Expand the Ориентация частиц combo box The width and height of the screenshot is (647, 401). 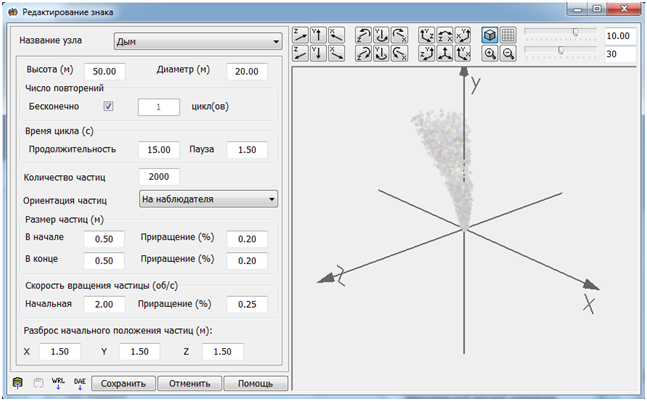[x=208, y=199]
